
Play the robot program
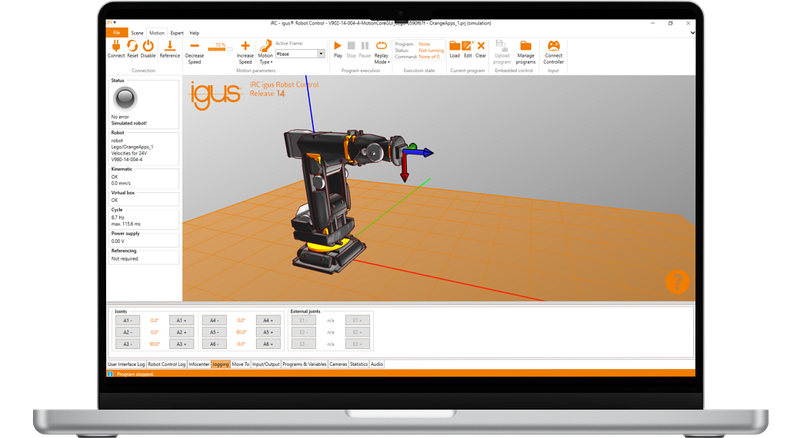click(x=338, y=49)
